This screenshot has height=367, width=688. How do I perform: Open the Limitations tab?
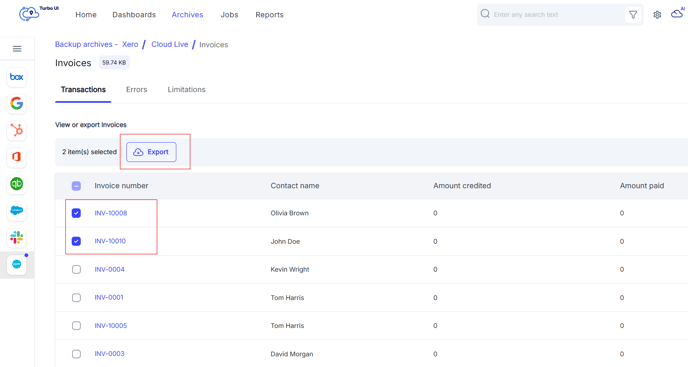(186, 90)
